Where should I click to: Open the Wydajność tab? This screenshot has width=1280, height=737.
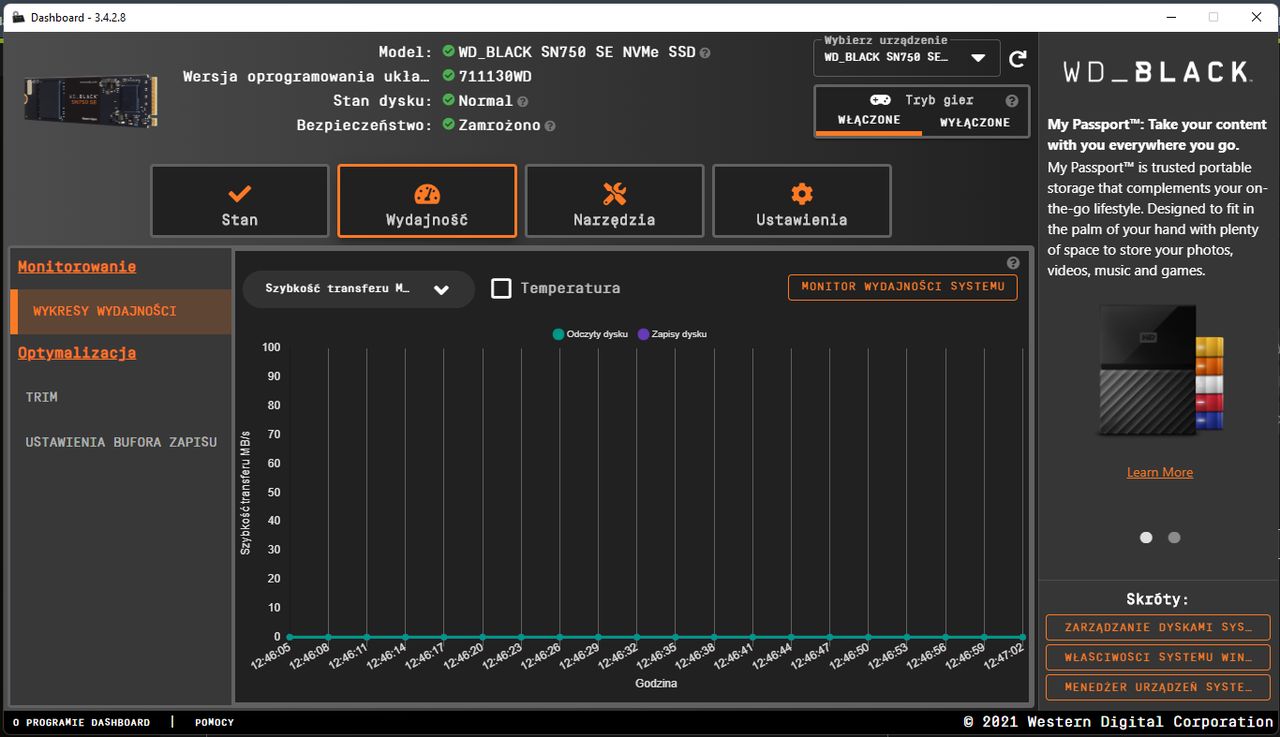pos(427,201)
